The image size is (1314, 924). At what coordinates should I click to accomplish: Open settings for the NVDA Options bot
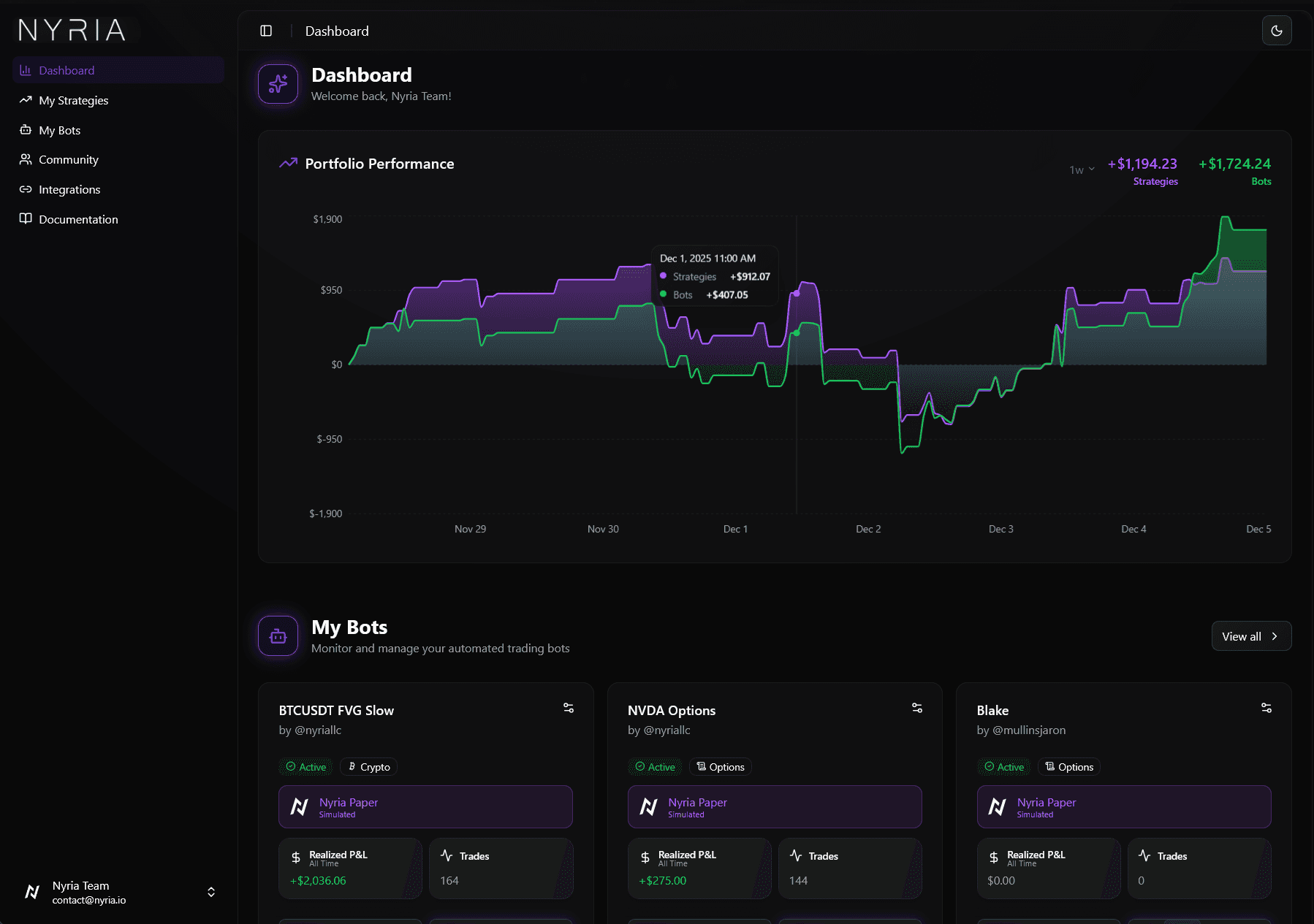917,707
